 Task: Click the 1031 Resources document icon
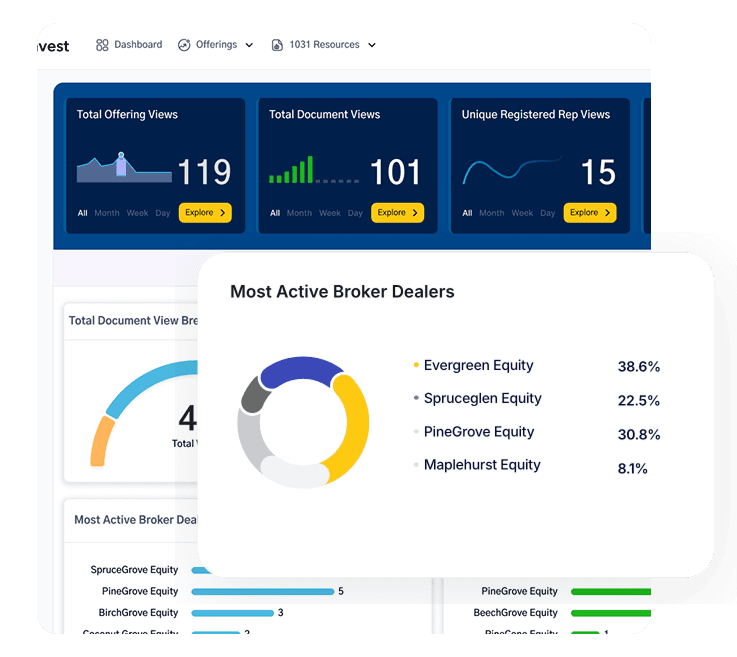click(x=277, y=45)
